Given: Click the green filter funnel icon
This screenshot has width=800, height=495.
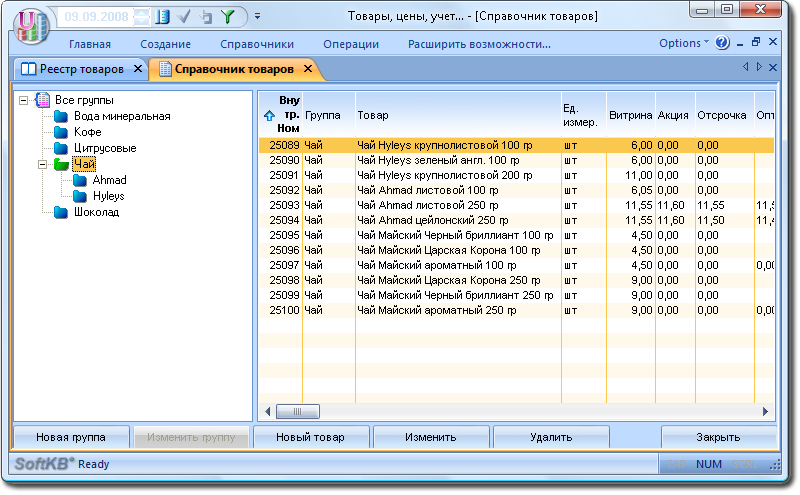Looking at the screenshot, I should pyautogui.click(x=228, y=17).
